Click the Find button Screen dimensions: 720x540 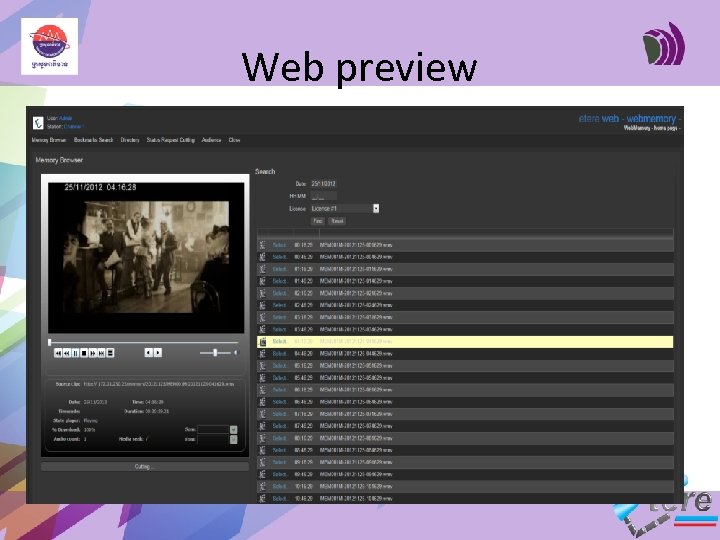click(318, 221)
